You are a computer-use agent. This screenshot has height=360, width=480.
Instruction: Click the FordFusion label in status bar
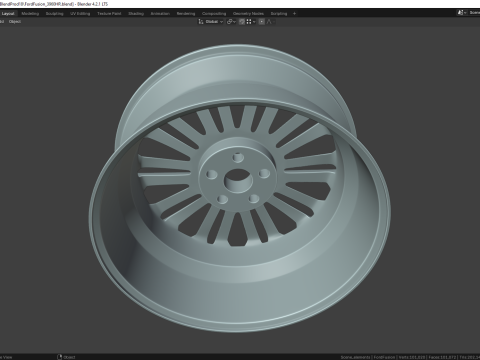384,357
